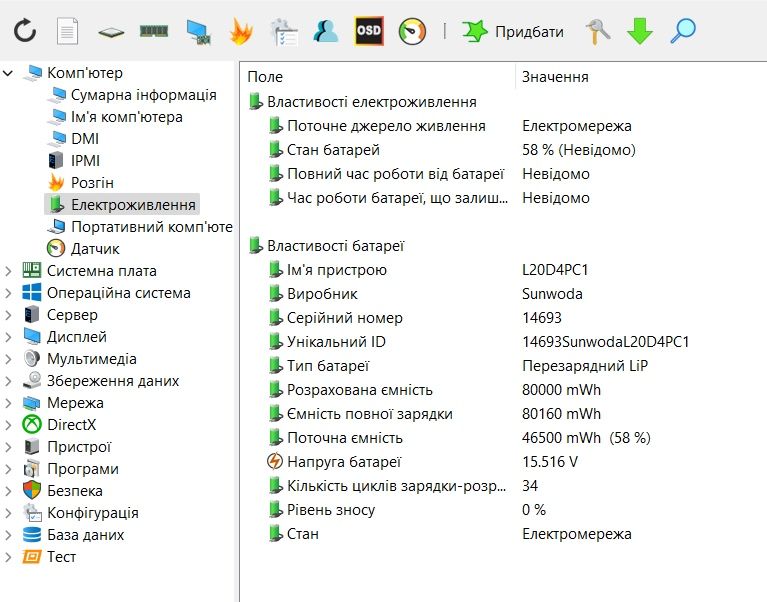Open the CPU chip toolbar icon
This screenshot has height=602, width=767.
[111, 32]
